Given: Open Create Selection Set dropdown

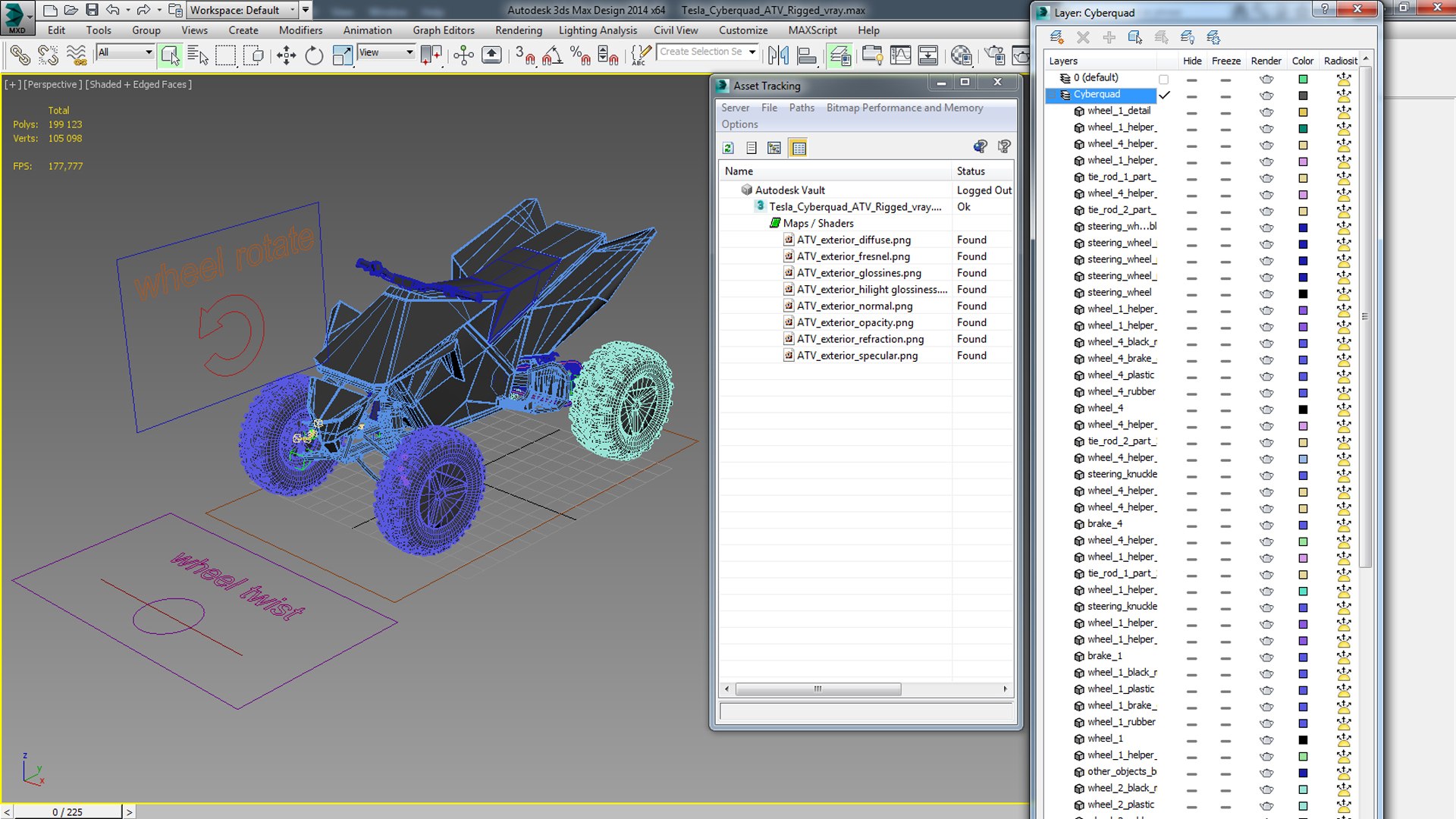Looking at the screenshot, I should click(752, 52).
